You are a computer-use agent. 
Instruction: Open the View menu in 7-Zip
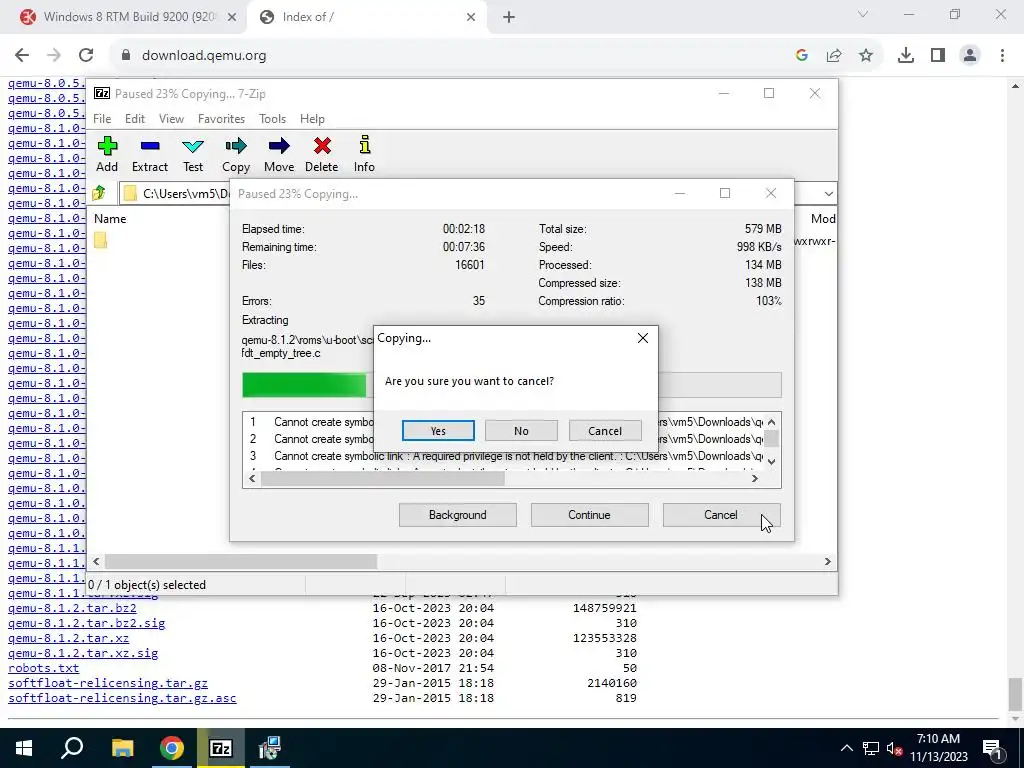pyautogui.click(x=171, y=119)
